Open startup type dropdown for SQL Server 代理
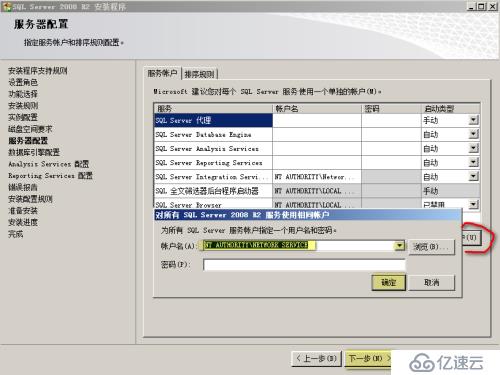The width and height of the screenshot is (500, 375). [x=473, y=120]
